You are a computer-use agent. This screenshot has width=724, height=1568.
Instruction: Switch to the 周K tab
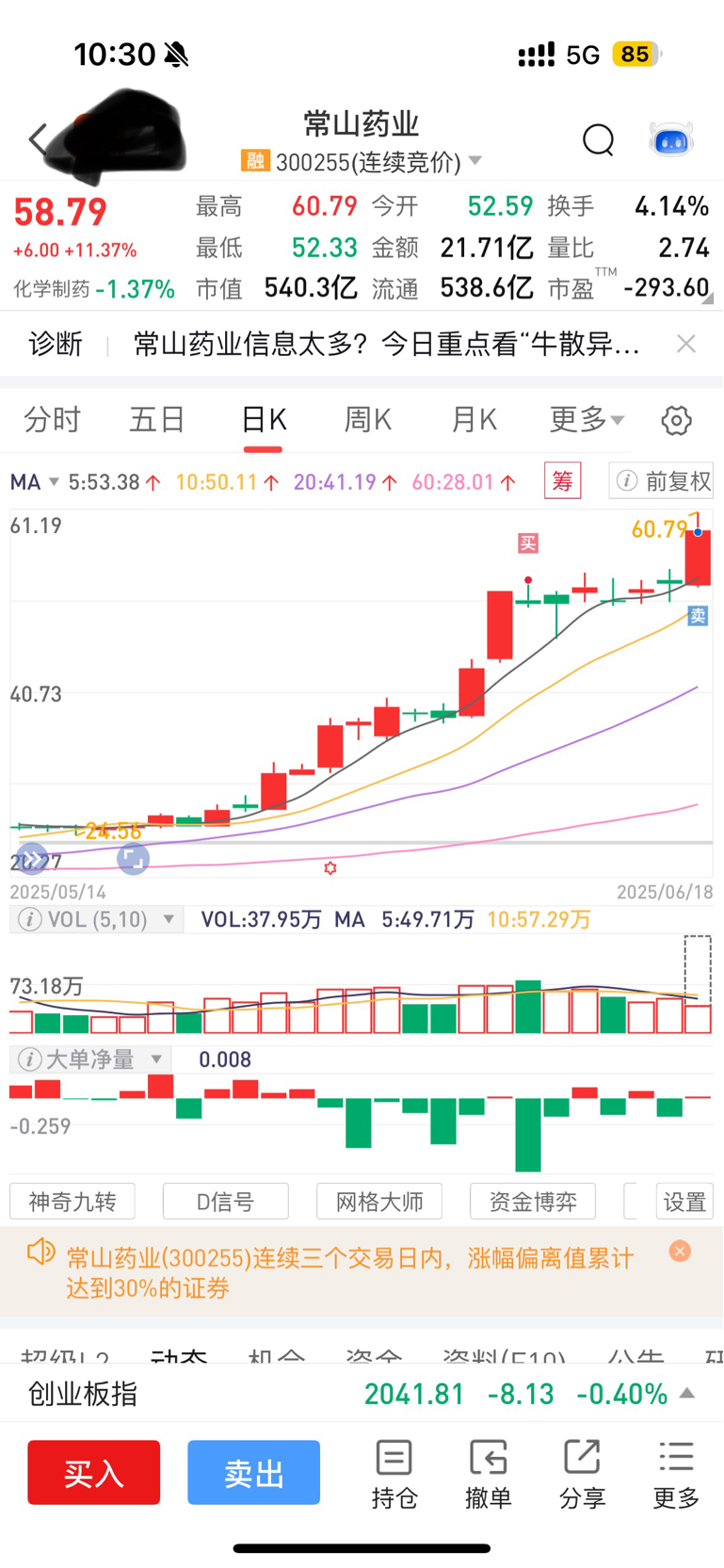click(x=368, y=419)
